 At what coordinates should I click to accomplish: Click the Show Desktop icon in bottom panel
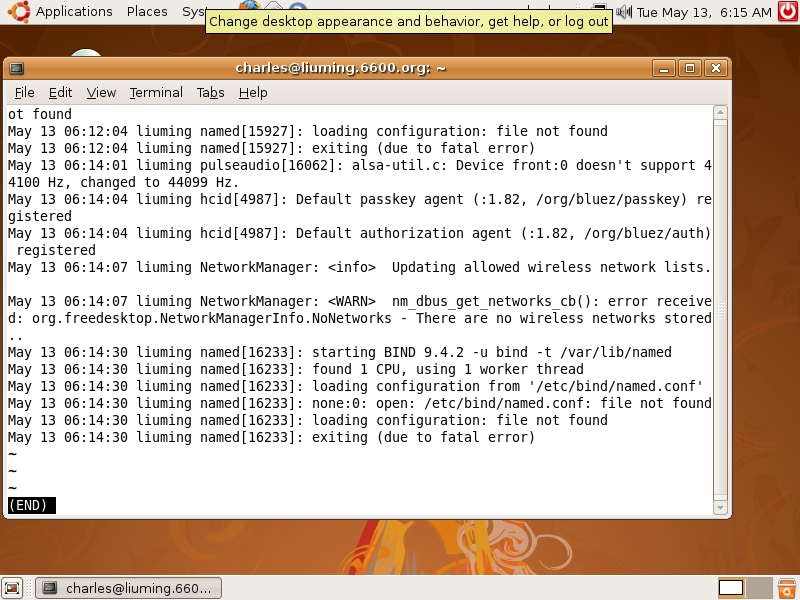click(12, 588)
